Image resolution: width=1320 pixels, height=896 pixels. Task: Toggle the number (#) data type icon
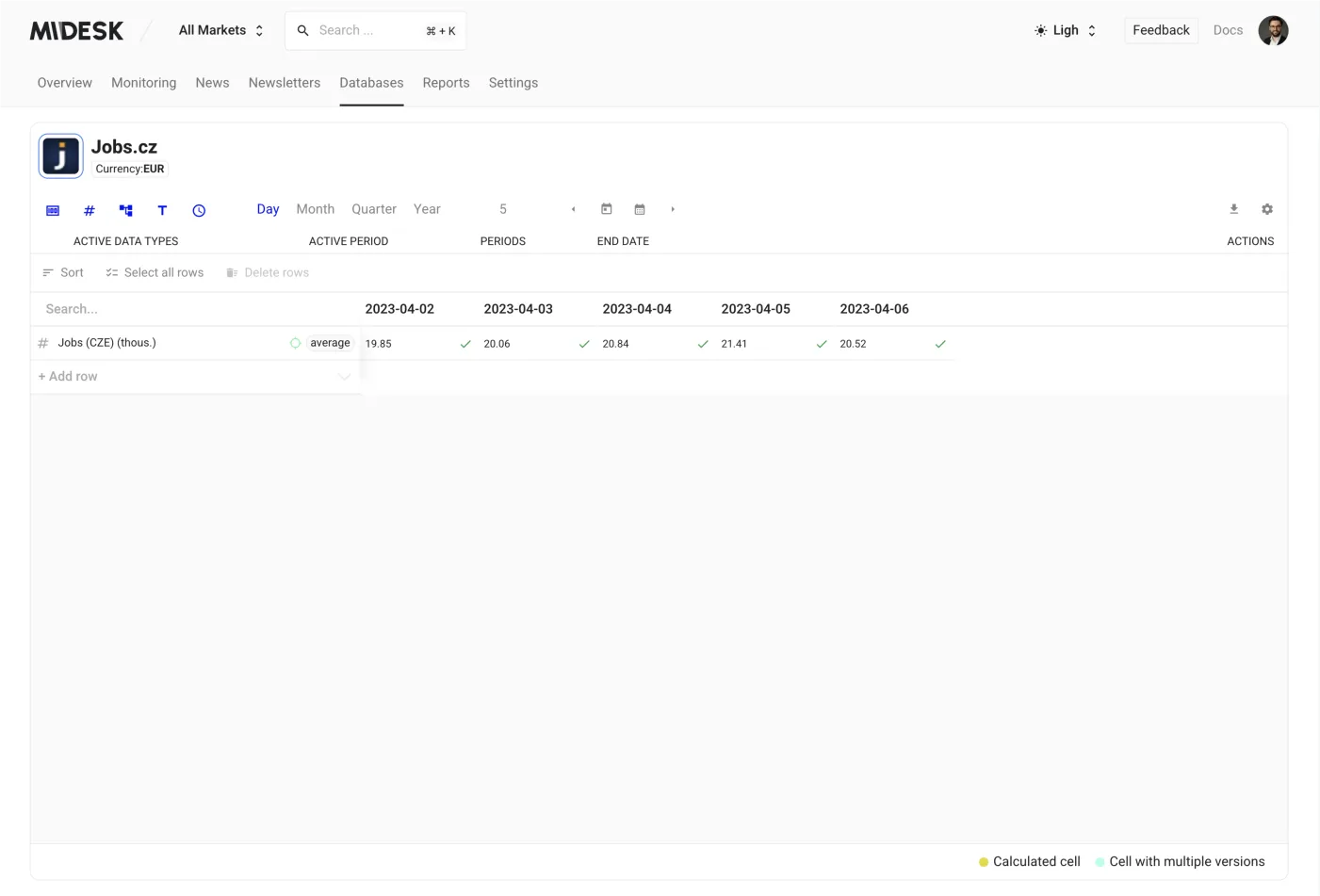[x=90, y=210]
